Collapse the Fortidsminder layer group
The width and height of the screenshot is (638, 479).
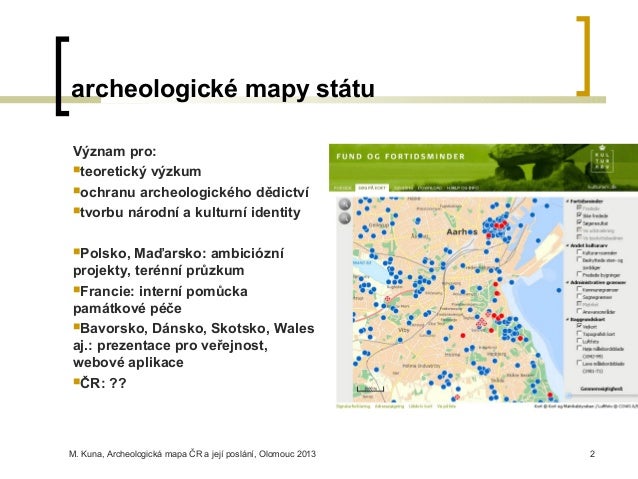(568, 201)
